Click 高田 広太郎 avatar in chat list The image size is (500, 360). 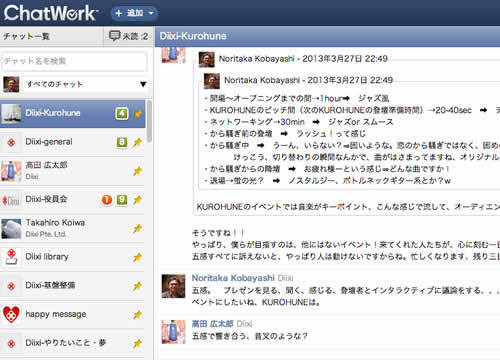(x=11, y=171)
